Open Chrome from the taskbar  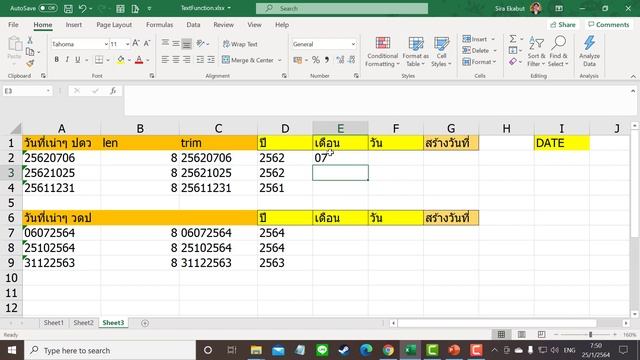pyautogui.click(x=388, y=350)
